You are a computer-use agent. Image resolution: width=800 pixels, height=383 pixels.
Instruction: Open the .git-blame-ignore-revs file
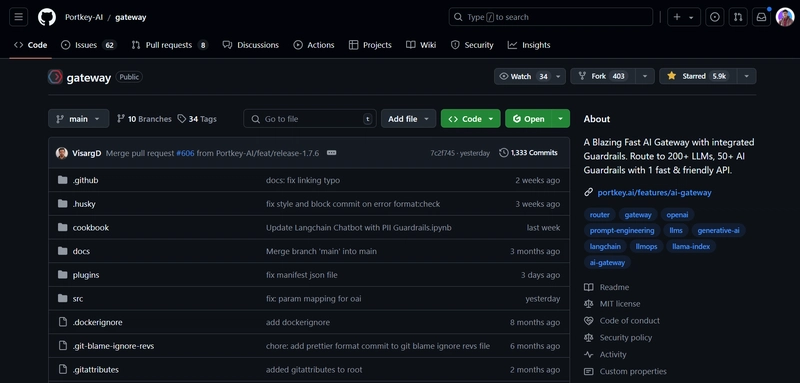(x=113, y=346)
